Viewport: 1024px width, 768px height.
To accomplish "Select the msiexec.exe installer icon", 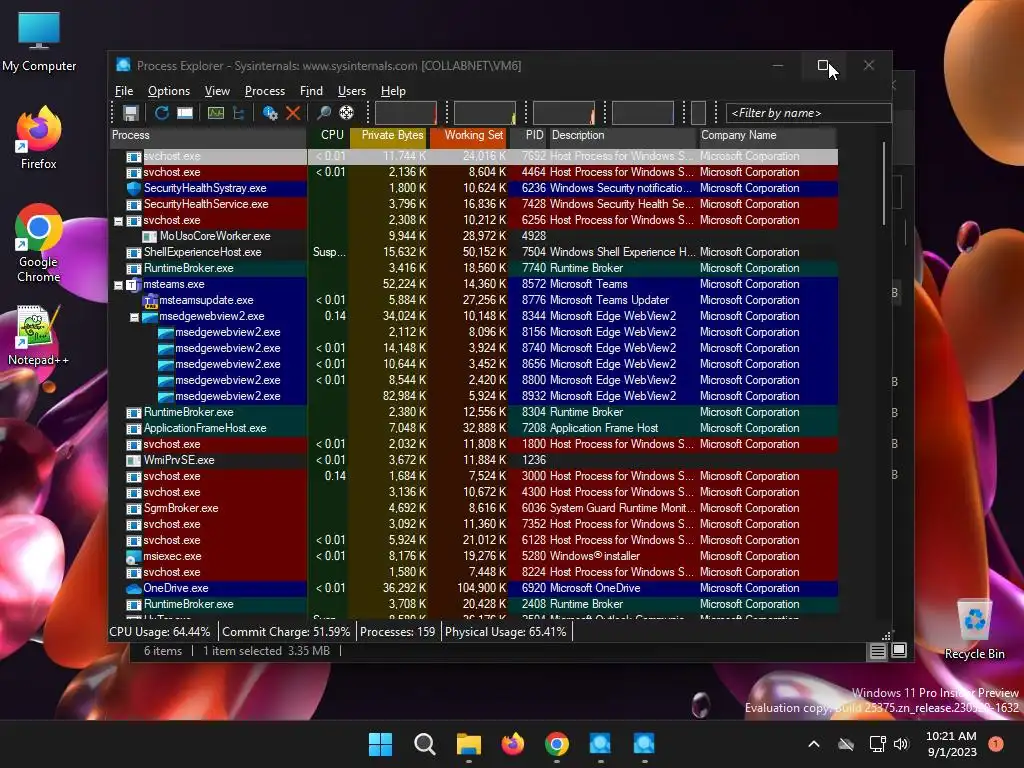I will click(133, 556).
